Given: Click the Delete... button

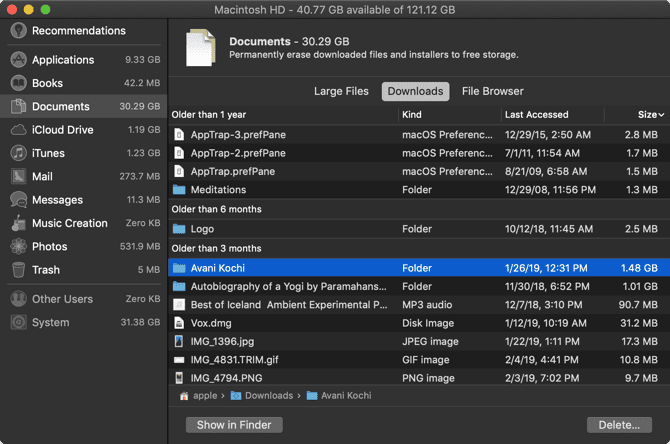Looking at the screenshot, I should pyautogui.click(x=619, y=425).
